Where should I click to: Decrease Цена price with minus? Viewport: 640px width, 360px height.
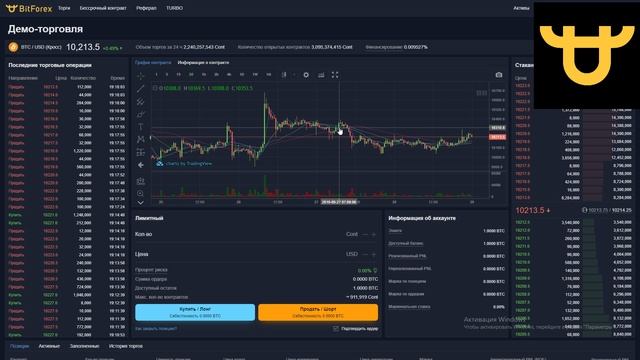coord(365,254)
